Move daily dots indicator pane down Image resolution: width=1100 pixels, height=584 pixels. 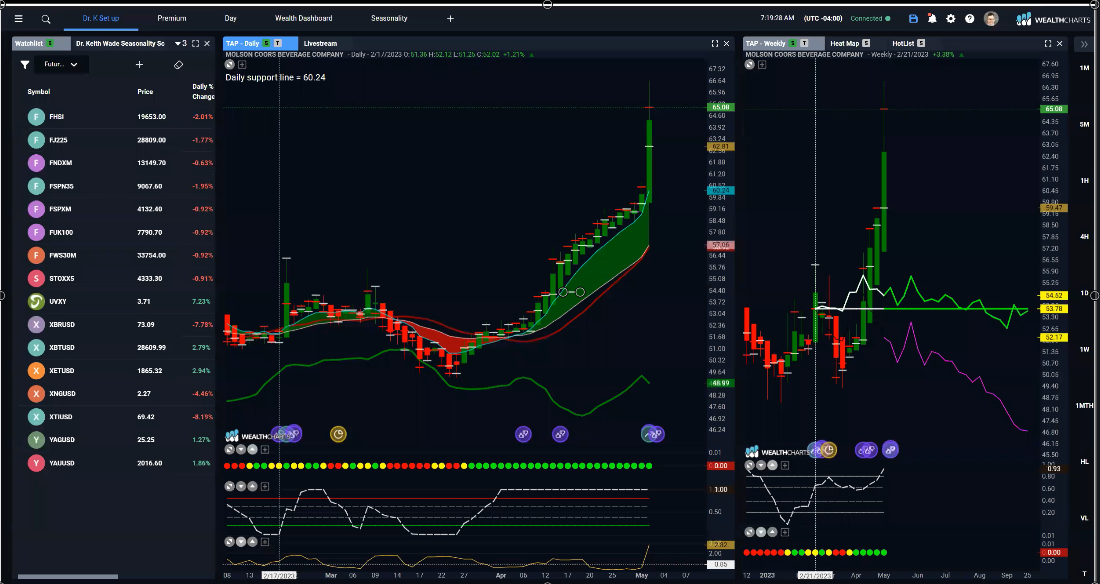tap(241, 450)
